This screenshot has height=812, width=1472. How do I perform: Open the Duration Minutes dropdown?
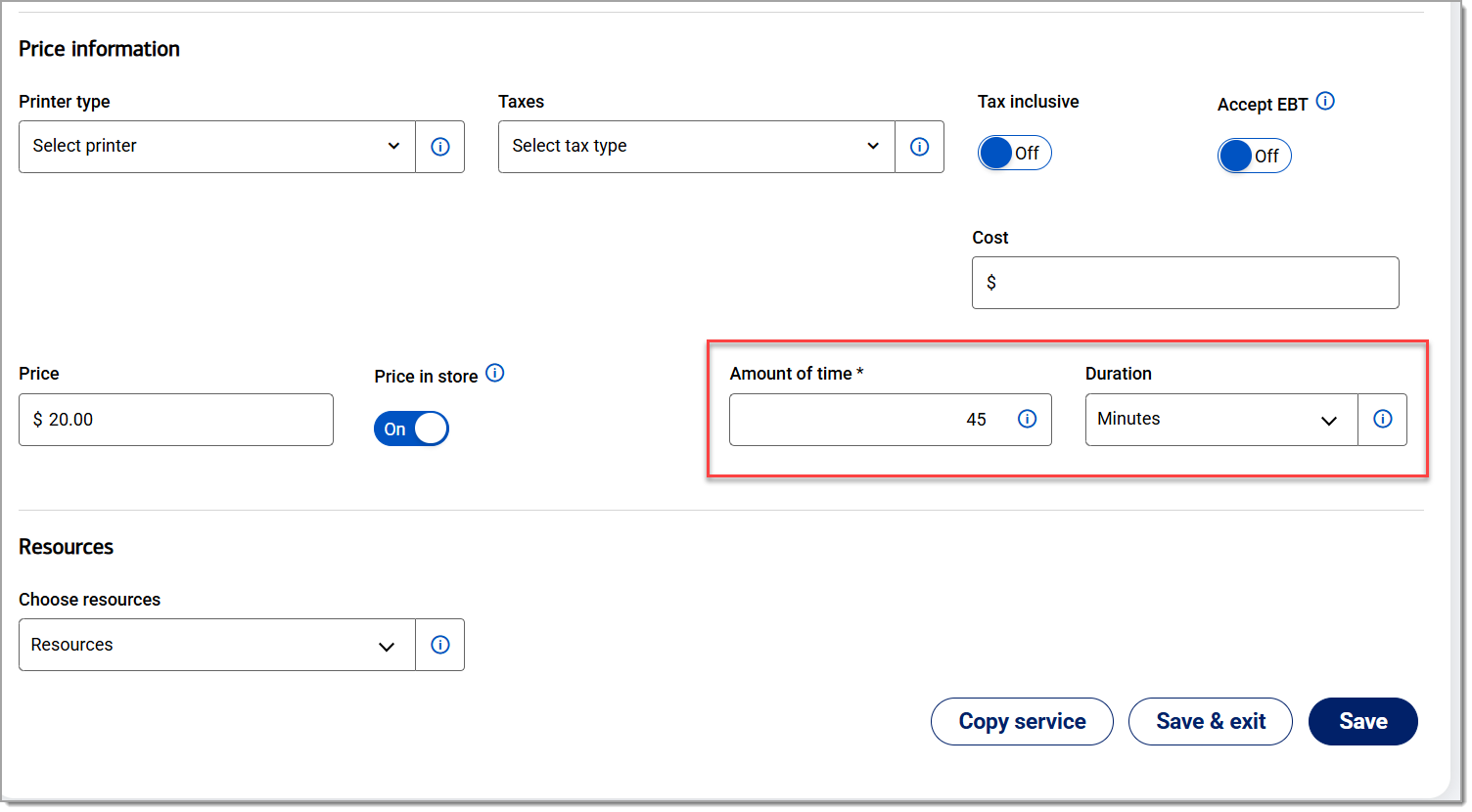coord(1221,420)
